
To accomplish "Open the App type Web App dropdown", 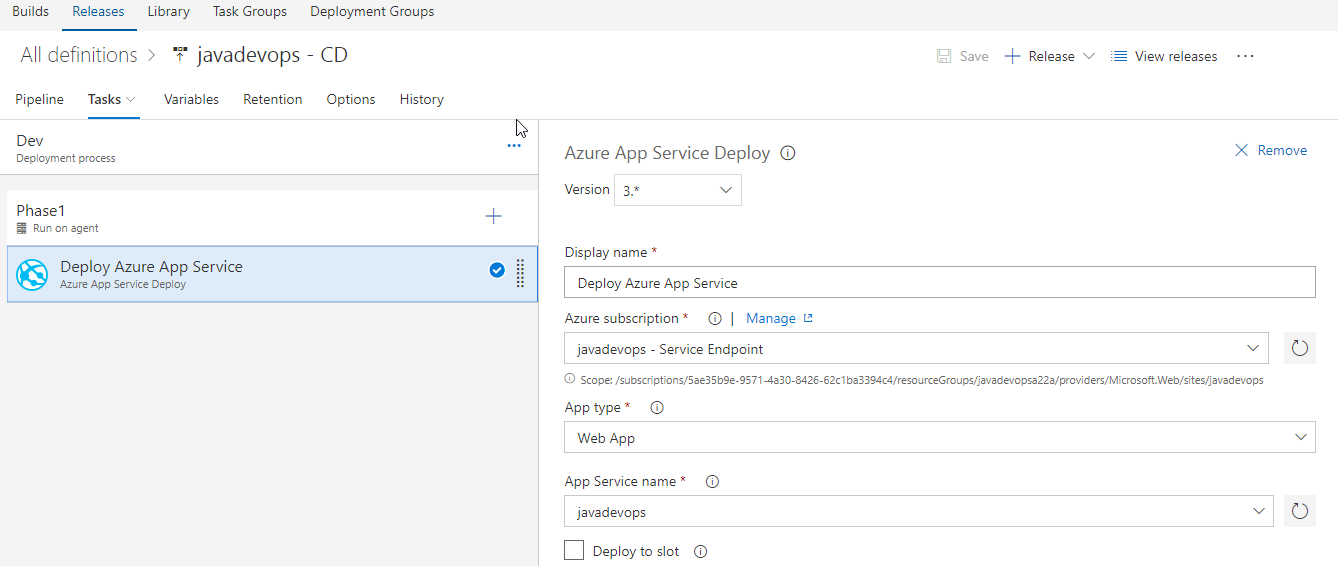I will coord(939,437).
